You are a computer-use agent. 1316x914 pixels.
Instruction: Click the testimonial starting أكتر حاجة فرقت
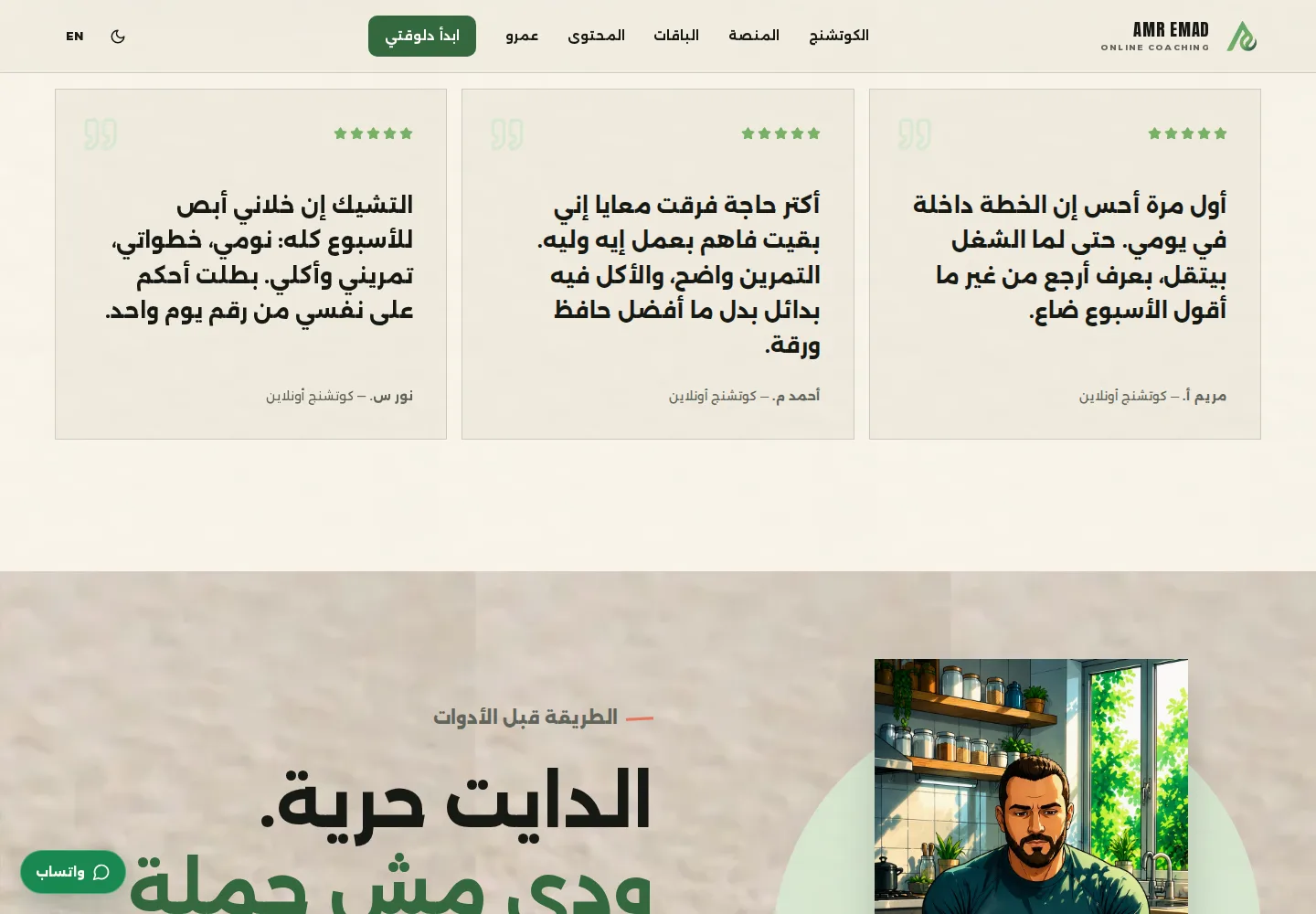click(x=679, y=274)
